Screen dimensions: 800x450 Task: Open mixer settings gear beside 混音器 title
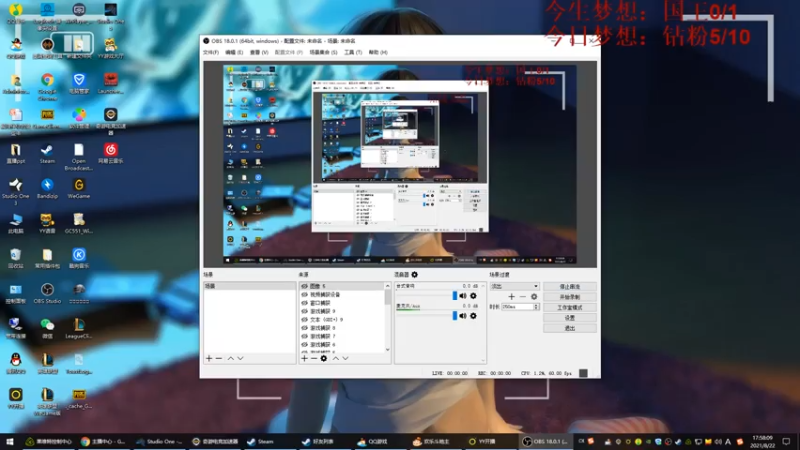414,274
